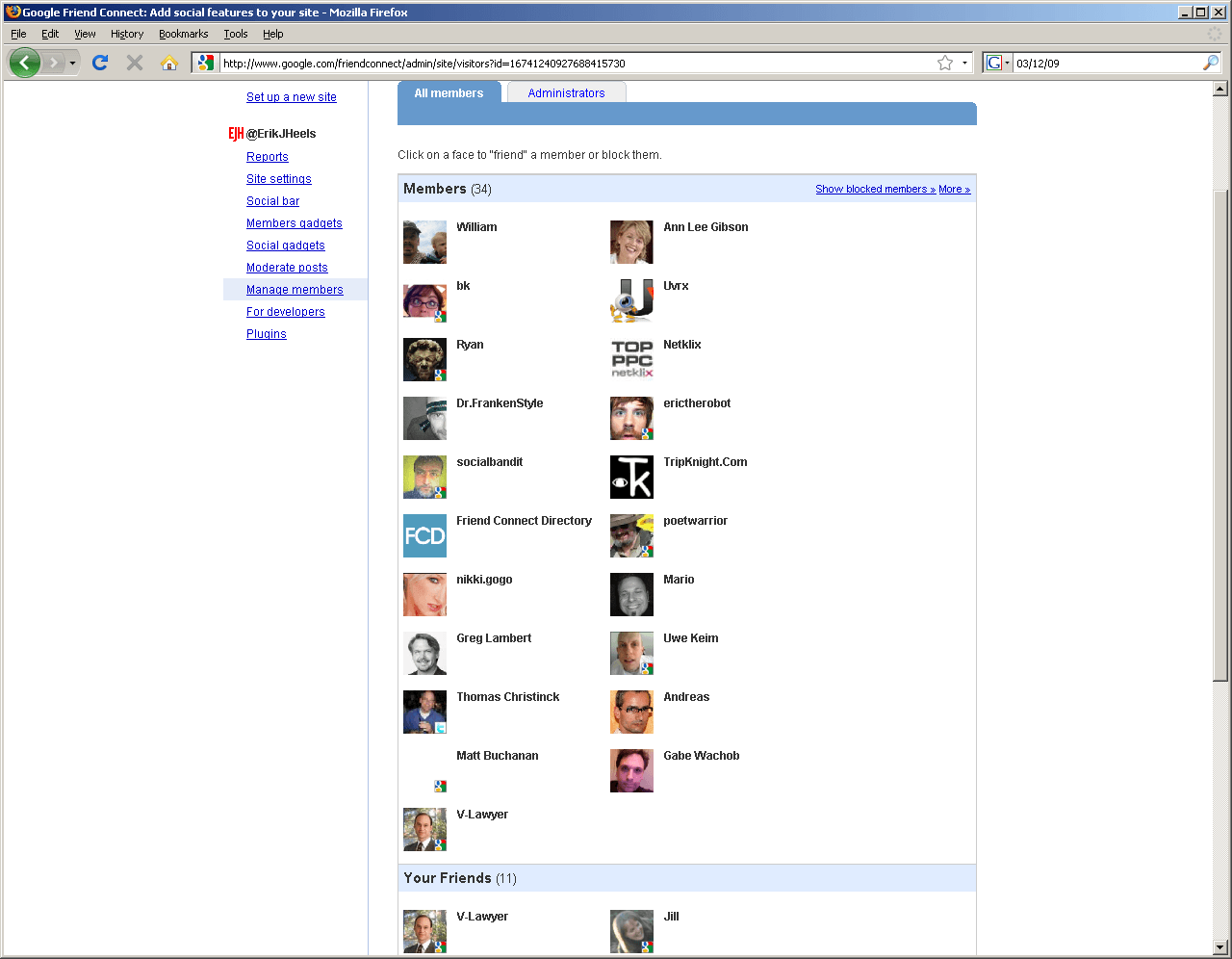Click the Social gadgets sidebar link

pos(286,246)
